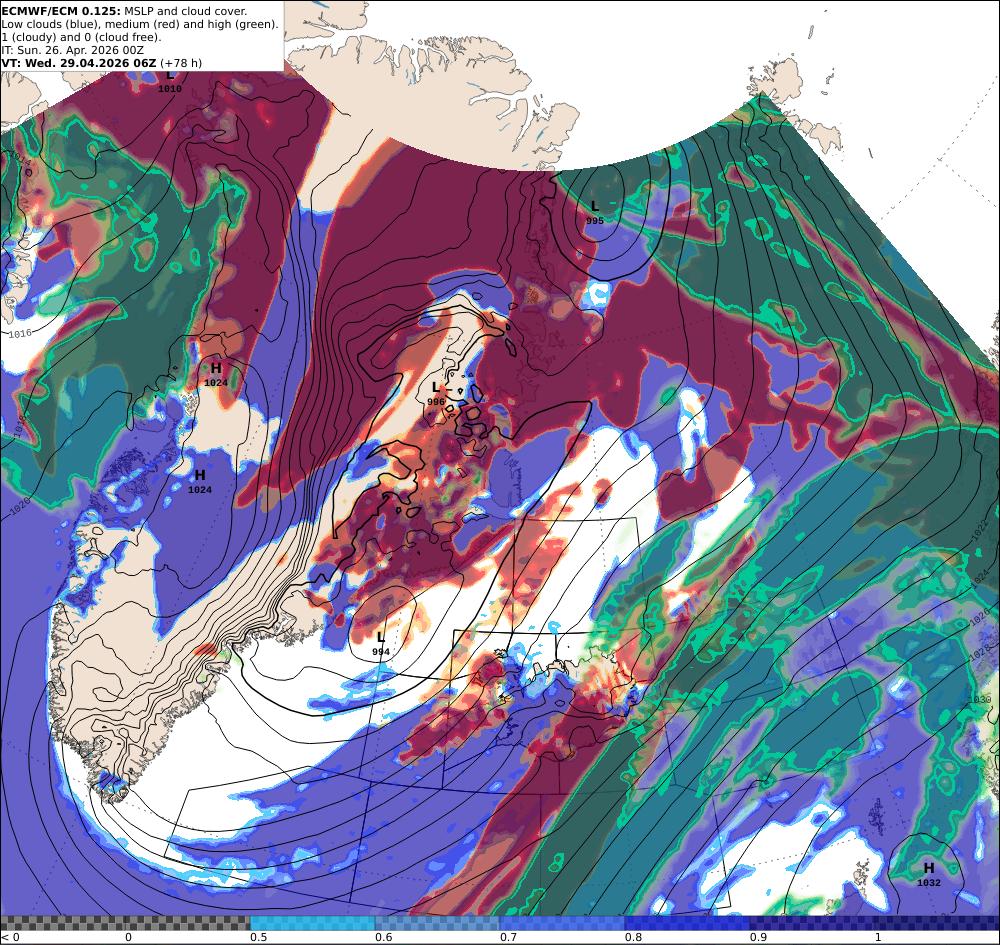Image resolution: width=1000 pixels, height=945 pixels.
Task: Click the '0.8' colorbar tick label
Action: point(633,937)
